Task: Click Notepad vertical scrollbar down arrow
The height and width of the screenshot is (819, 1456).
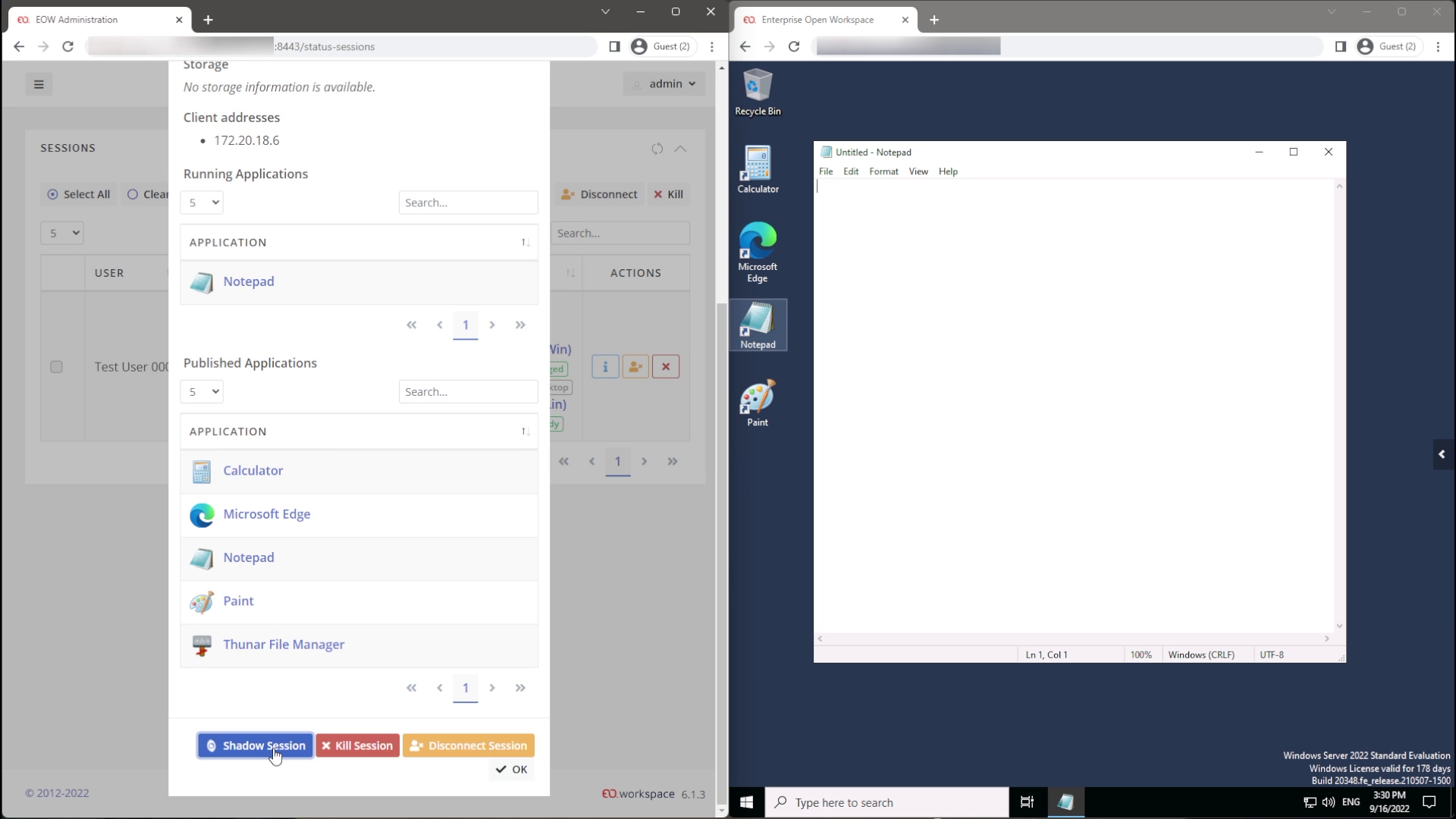Action: pyautogui.click(x=1339, y=626)
